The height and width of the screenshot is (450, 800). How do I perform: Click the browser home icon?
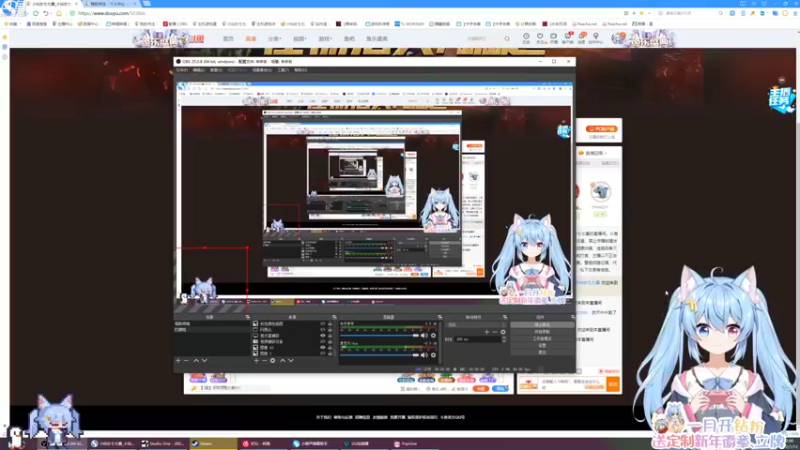click(59, 13)
